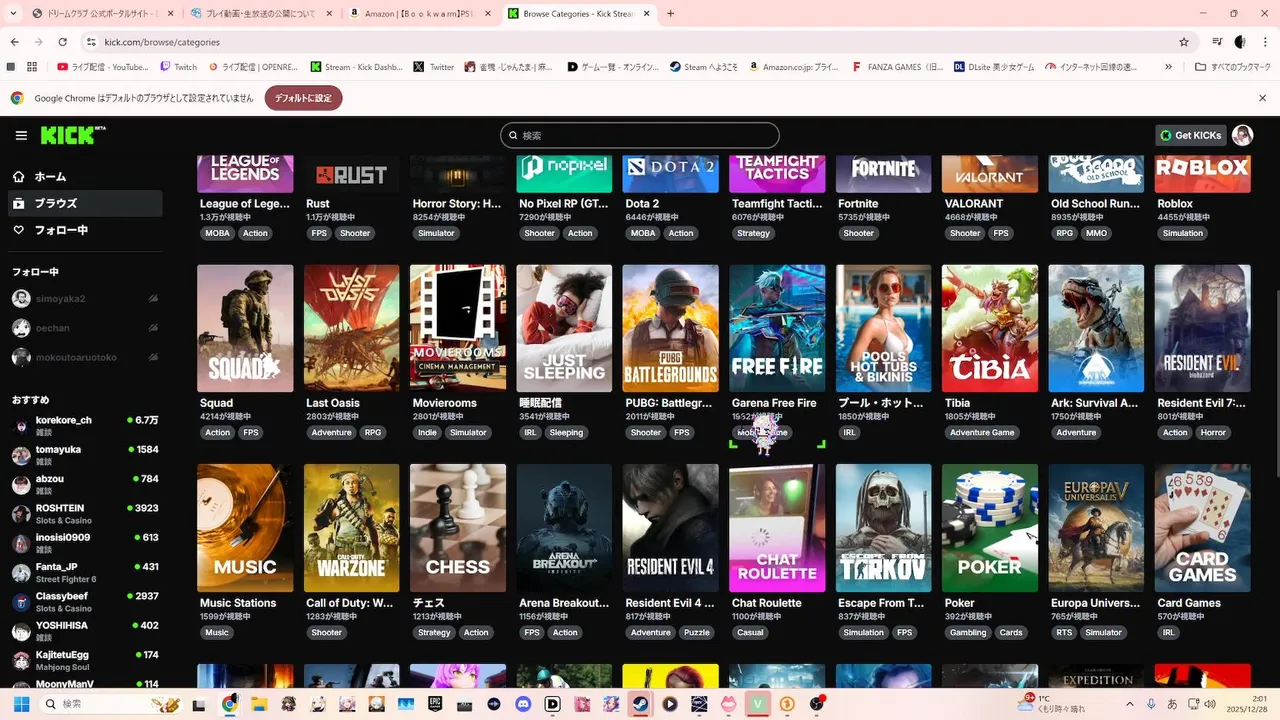Click the KICK logo
The height and width of the screenshot is (720, 1280).
73,135
